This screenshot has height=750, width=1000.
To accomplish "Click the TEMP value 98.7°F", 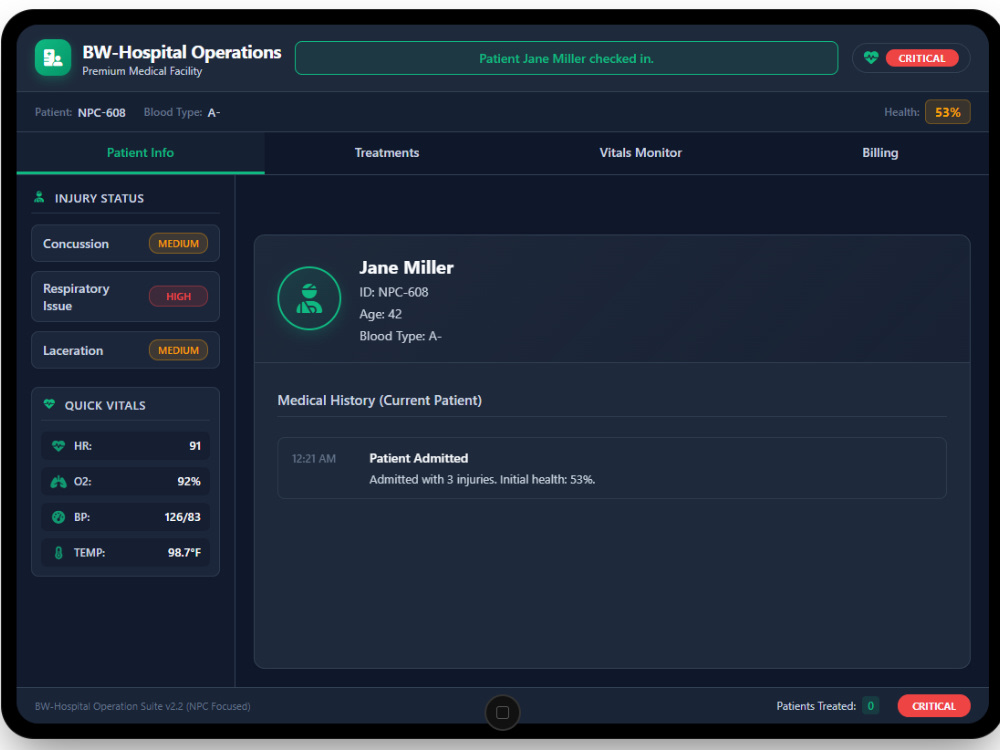I will [x=184, y=553].
